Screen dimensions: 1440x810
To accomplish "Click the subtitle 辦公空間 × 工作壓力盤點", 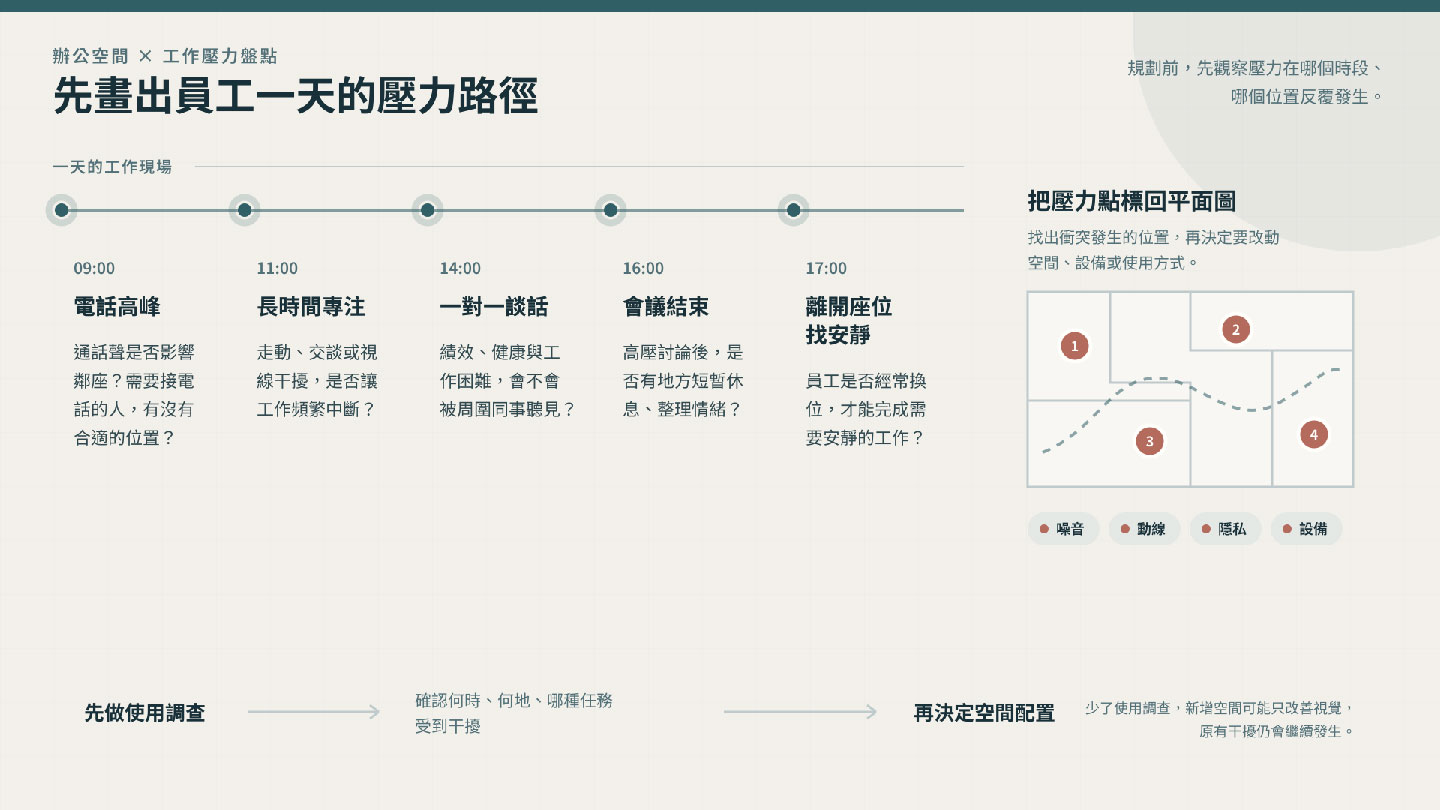I will click(x=165, y=55).
